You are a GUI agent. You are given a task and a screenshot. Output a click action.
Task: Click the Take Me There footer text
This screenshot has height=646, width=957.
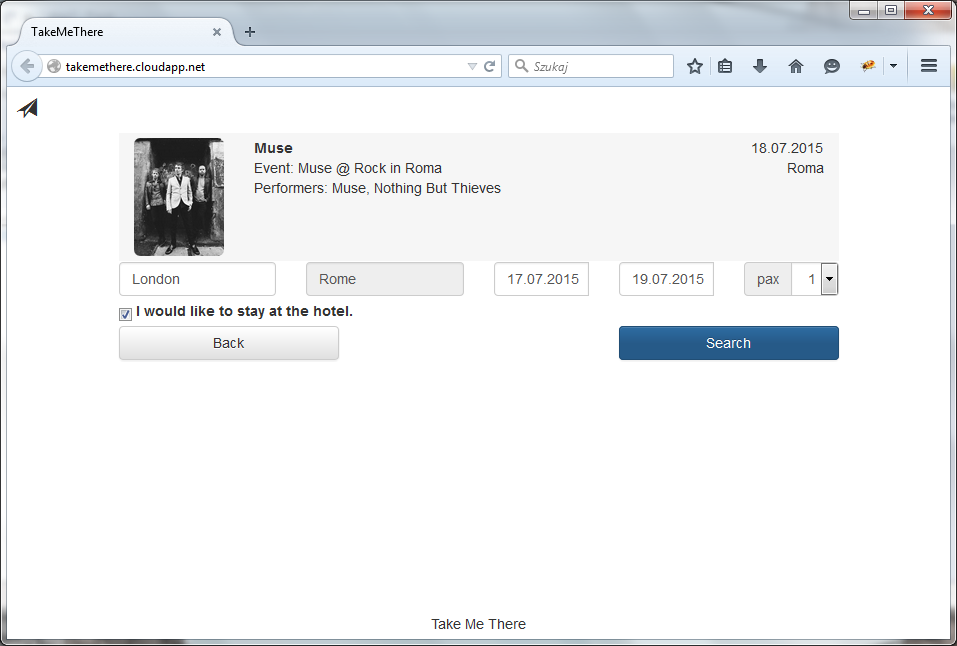[478, 624]
